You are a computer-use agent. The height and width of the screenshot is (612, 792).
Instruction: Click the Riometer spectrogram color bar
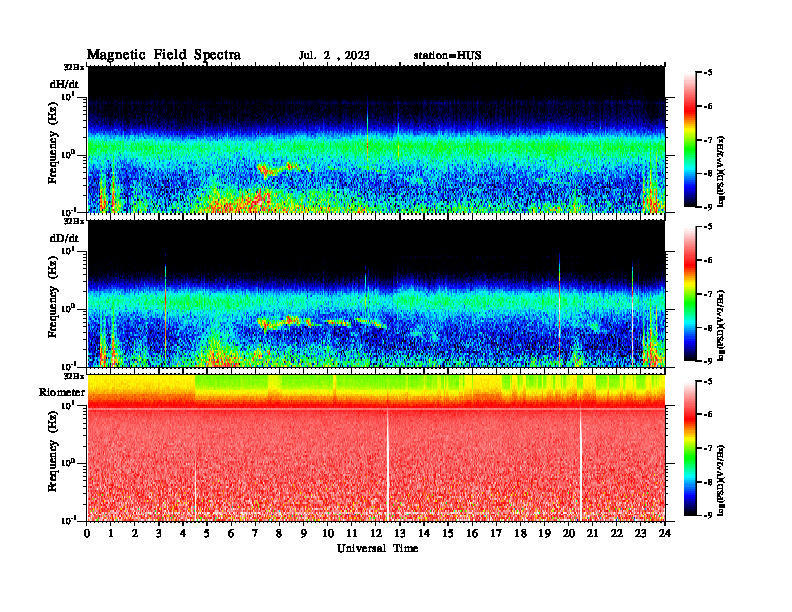click(x=690, y=448)
